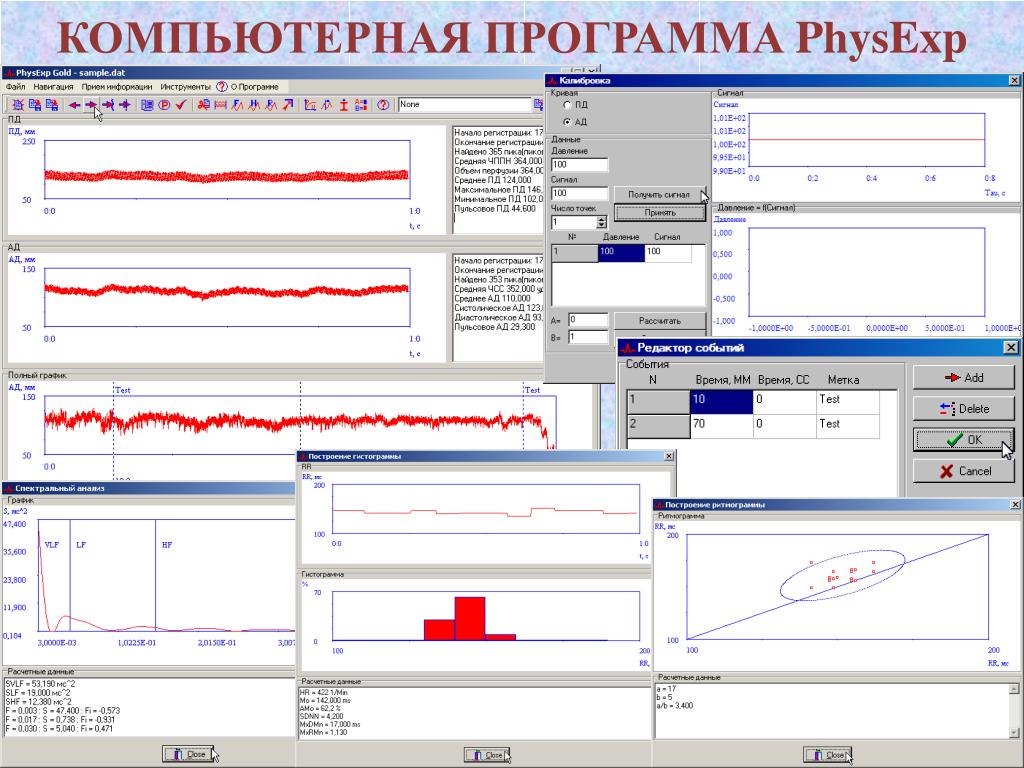
Task: Select event row 2 time cell 70
Action: pyautogui.click(x=721, y=424)
